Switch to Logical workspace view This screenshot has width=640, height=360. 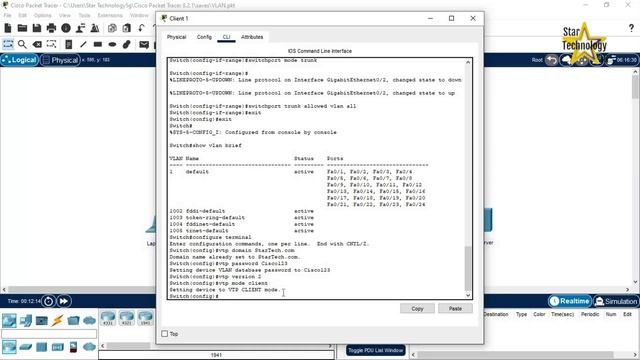(20, 60)
